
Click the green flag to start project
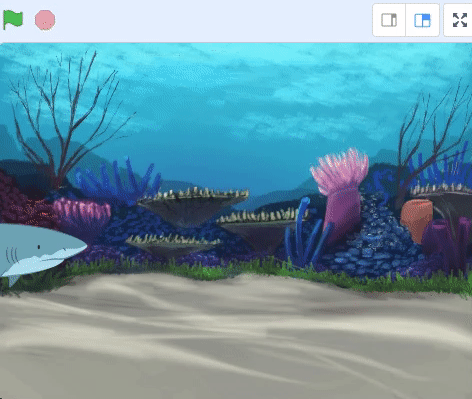click(x=13, y=20)
